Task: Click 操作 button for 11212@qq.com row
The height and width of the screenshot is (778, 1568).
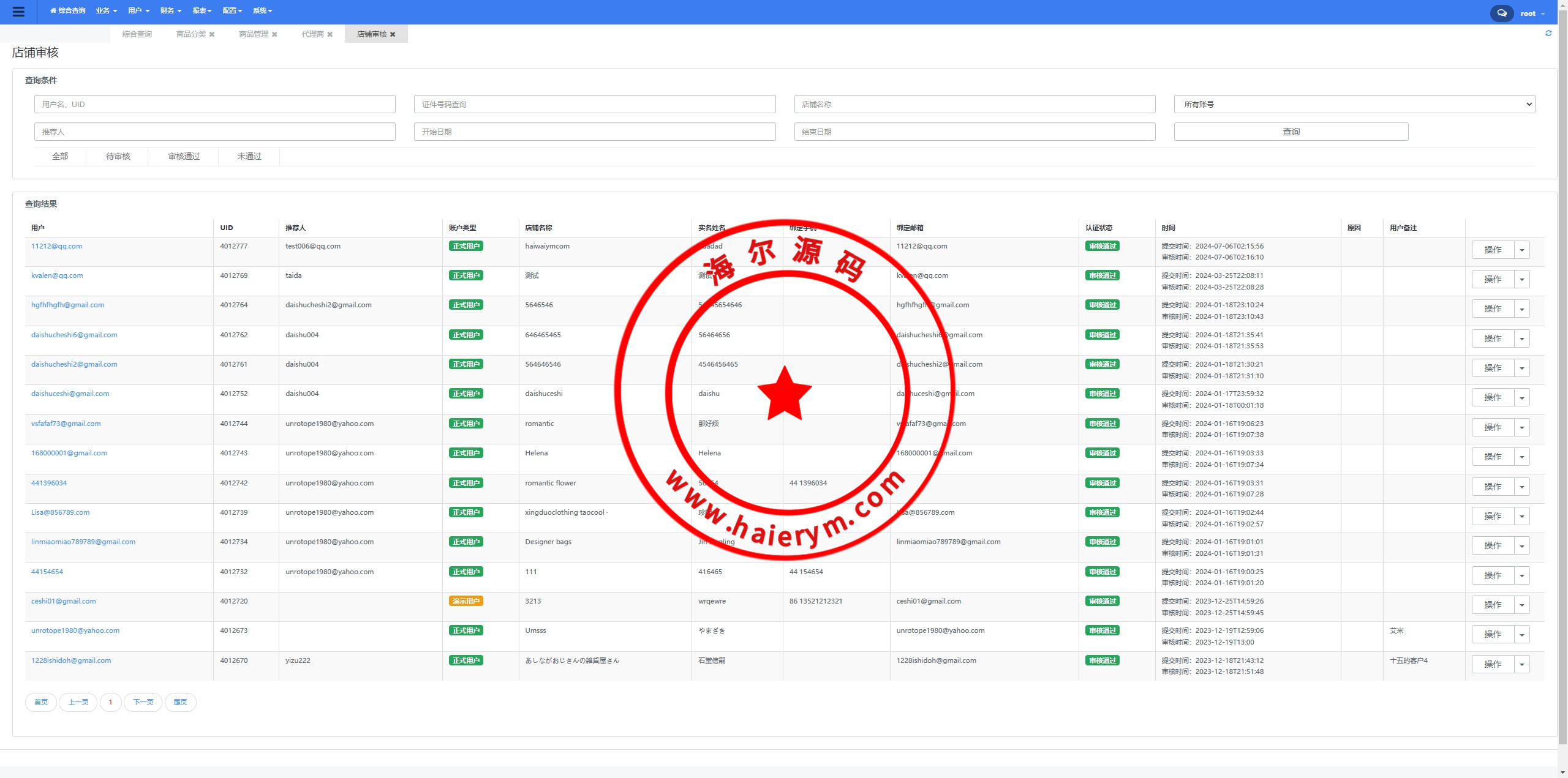Action: 1493,250
